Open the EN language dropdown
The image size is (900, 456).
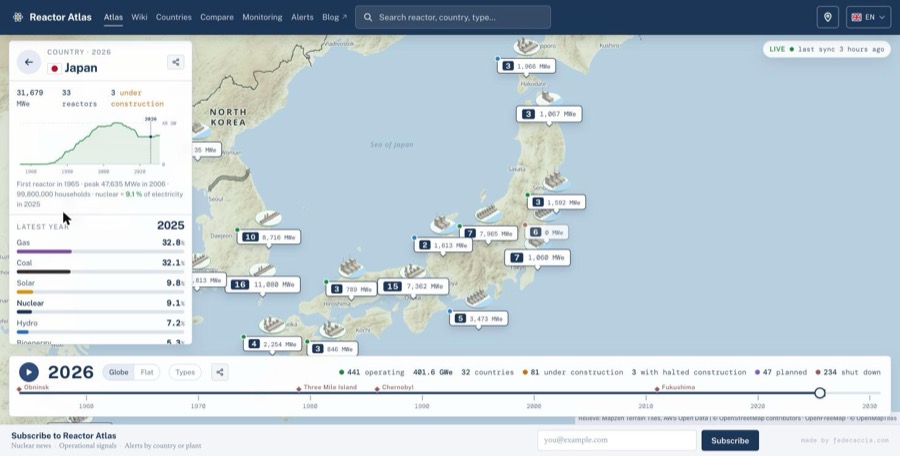click(868, 17)
